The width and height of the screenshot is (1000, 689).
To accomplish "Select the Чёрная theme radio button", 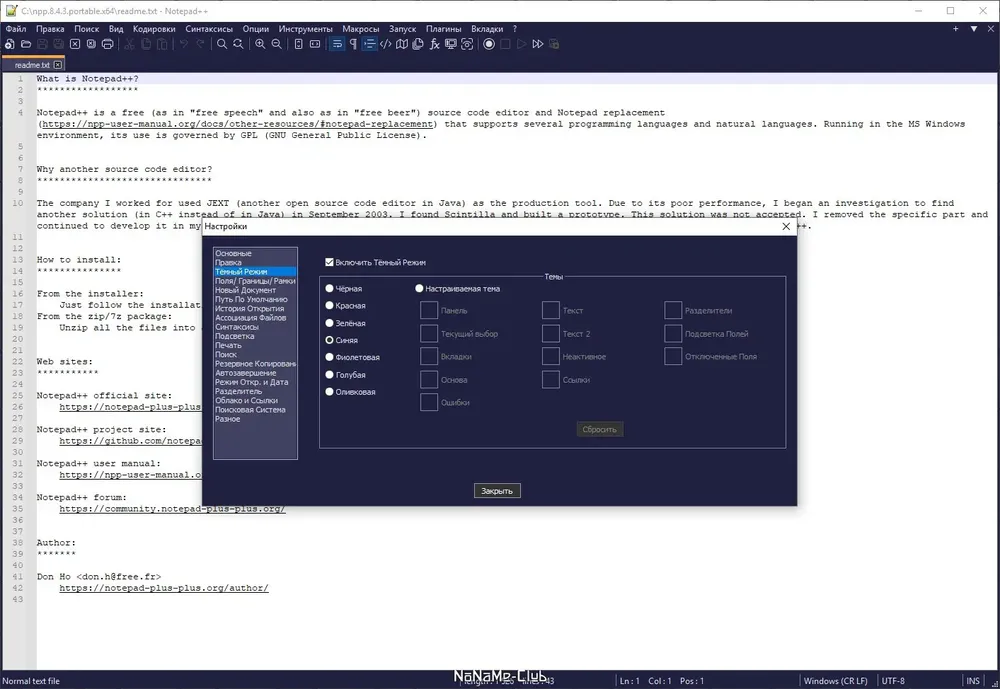I will (x=329, y=288).
